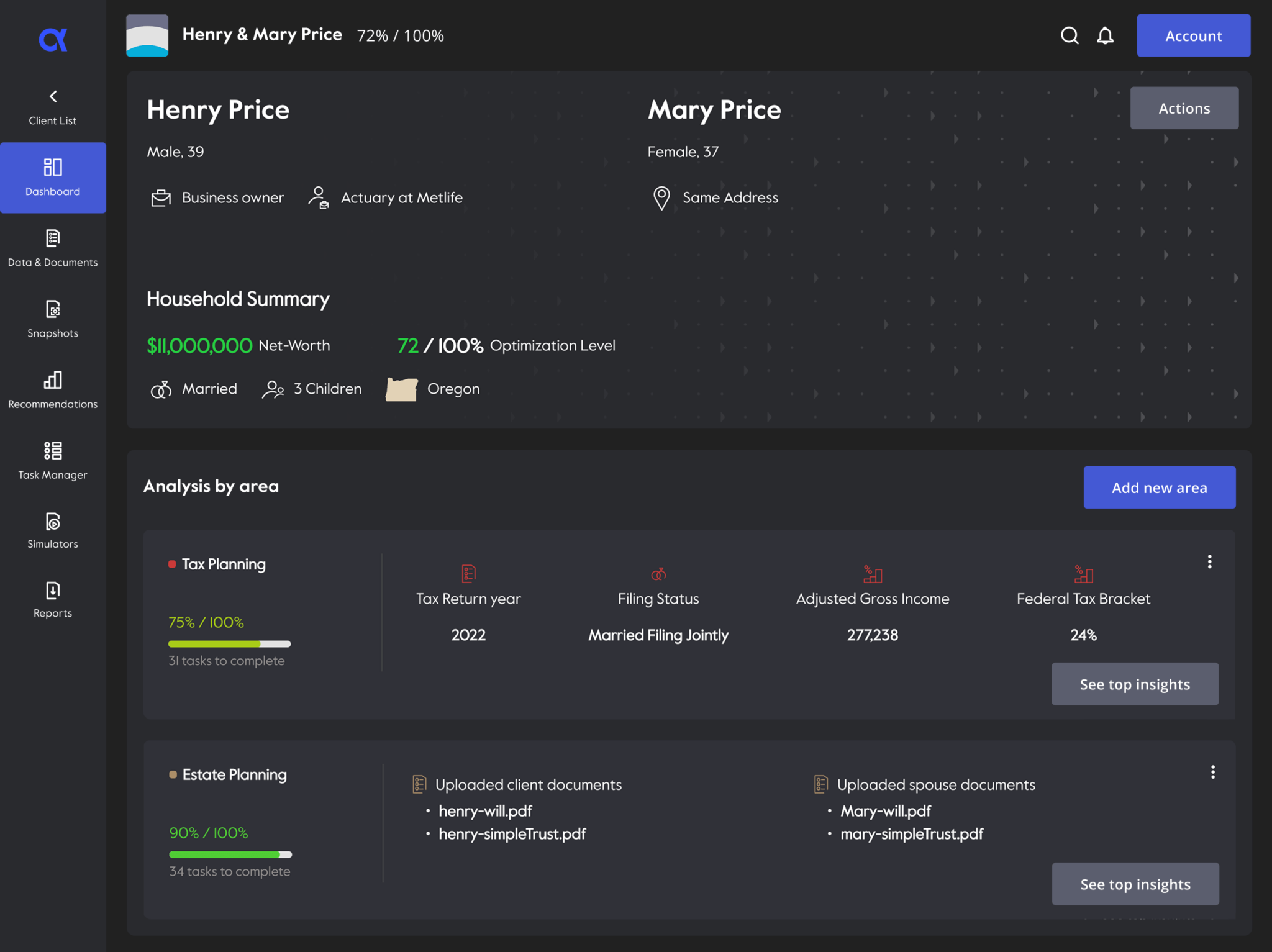
Task: Open the Account page
Action: [1193, 35]
